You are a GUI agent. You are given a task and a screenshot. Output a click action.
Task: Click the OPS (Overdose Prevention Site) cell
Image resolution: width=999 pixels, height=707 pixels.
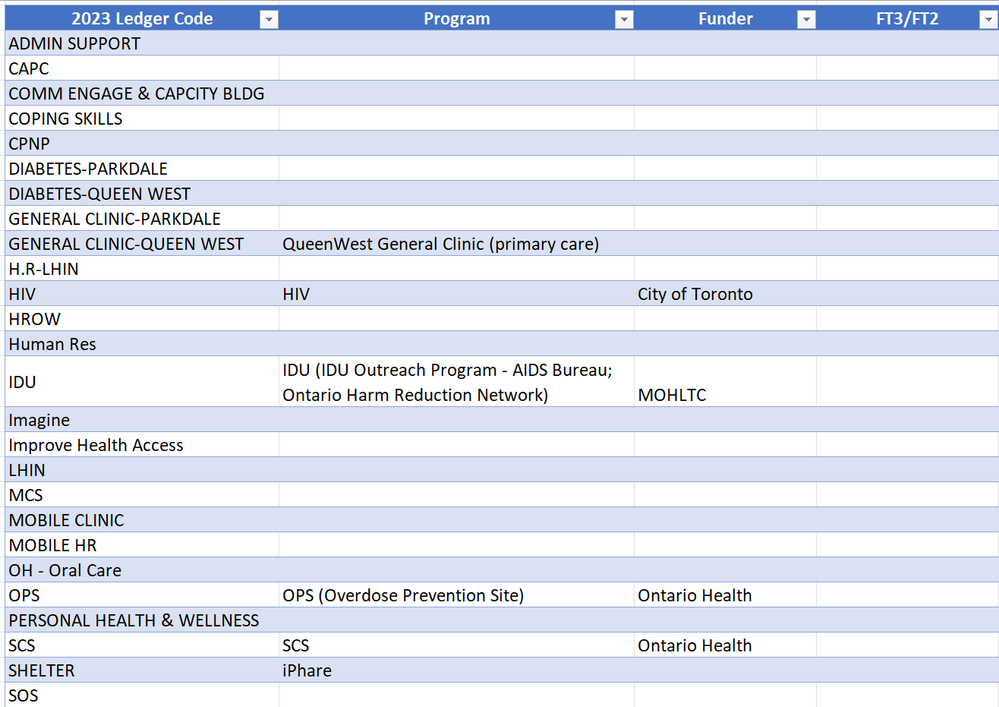tap(457, 595)
